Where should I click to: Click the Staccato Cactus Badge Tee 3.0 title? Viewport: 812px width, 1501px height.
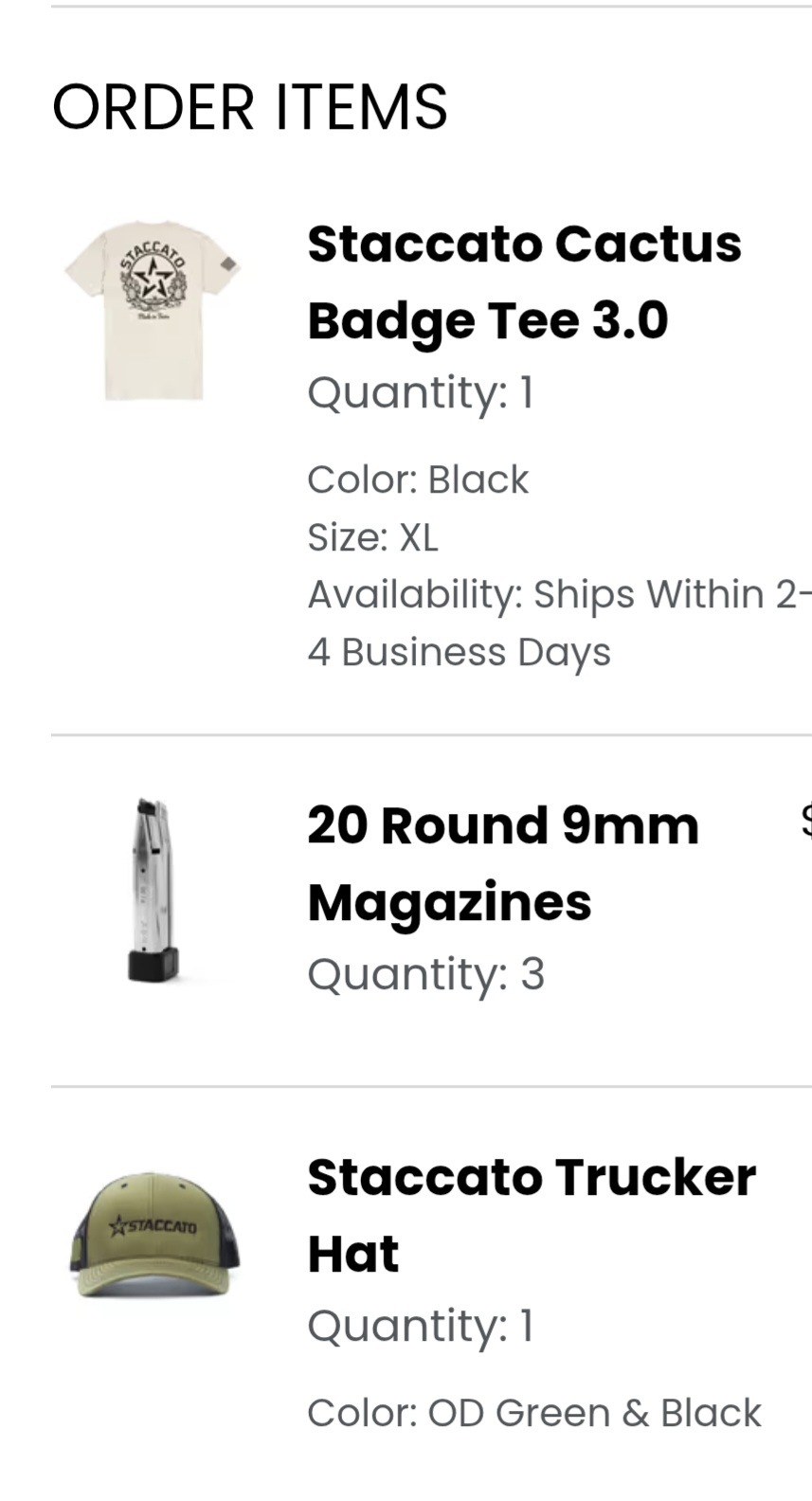click(x=524, y=282)
